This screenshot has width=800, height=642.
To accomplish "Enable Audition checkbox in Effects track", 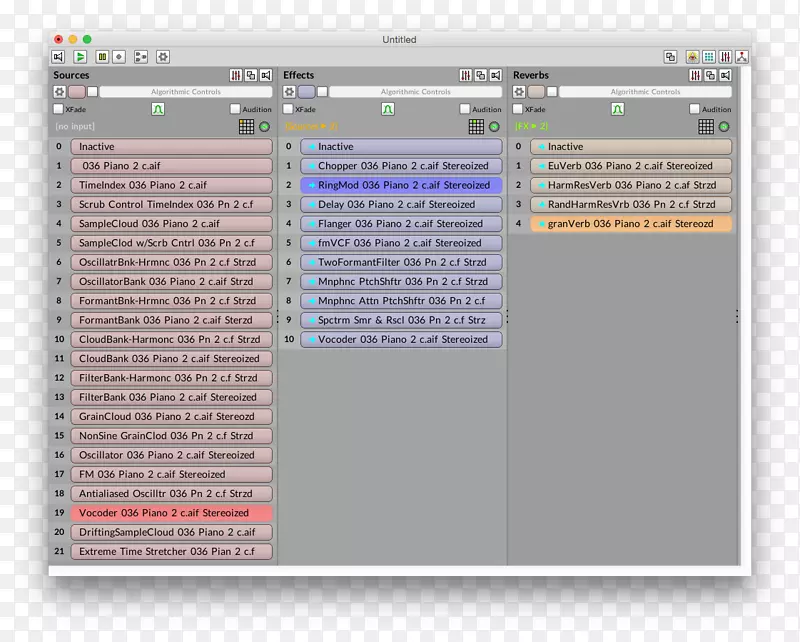I will (x=465, y=109).
